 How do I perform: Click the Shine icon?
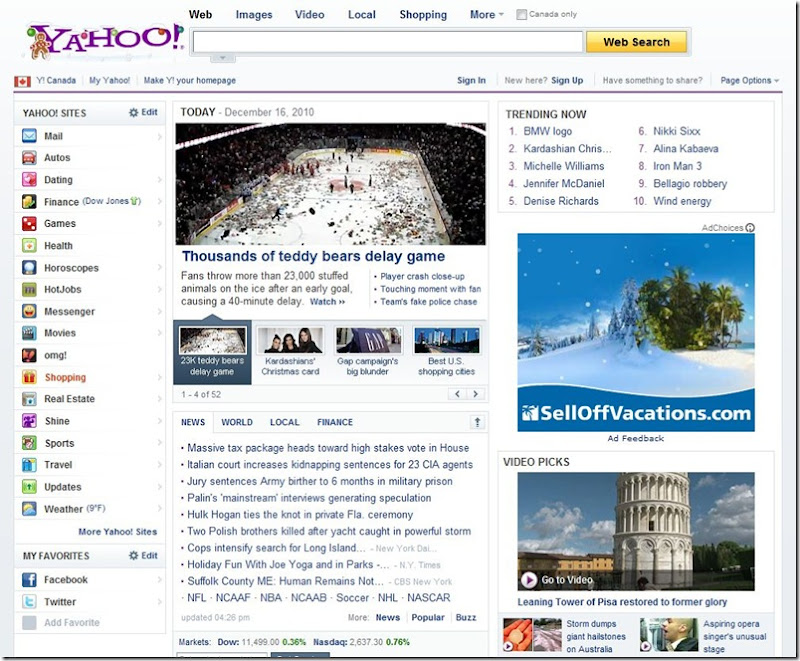[x=29, y=421]
